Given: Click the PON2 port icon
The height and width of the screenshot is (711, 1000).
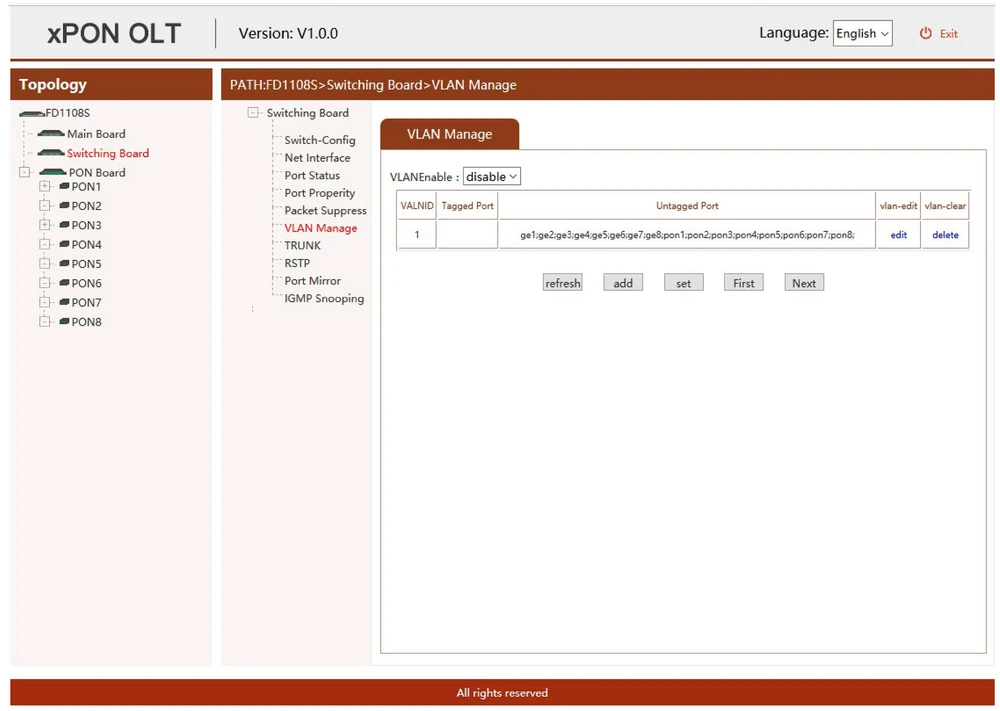Looking at the screenshot, I should click(64, 206).
